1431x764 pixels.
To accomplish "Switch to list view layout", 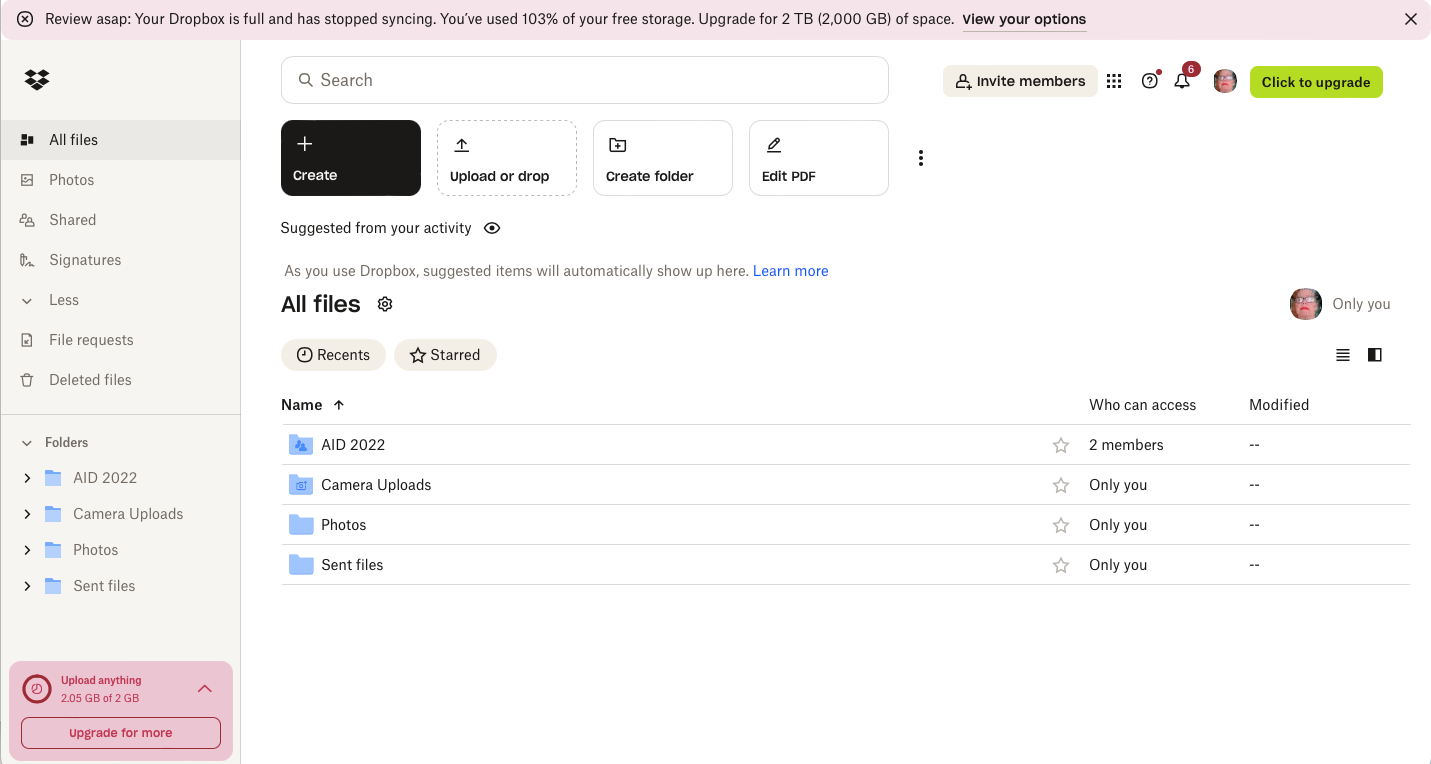I will [1342, 354].
